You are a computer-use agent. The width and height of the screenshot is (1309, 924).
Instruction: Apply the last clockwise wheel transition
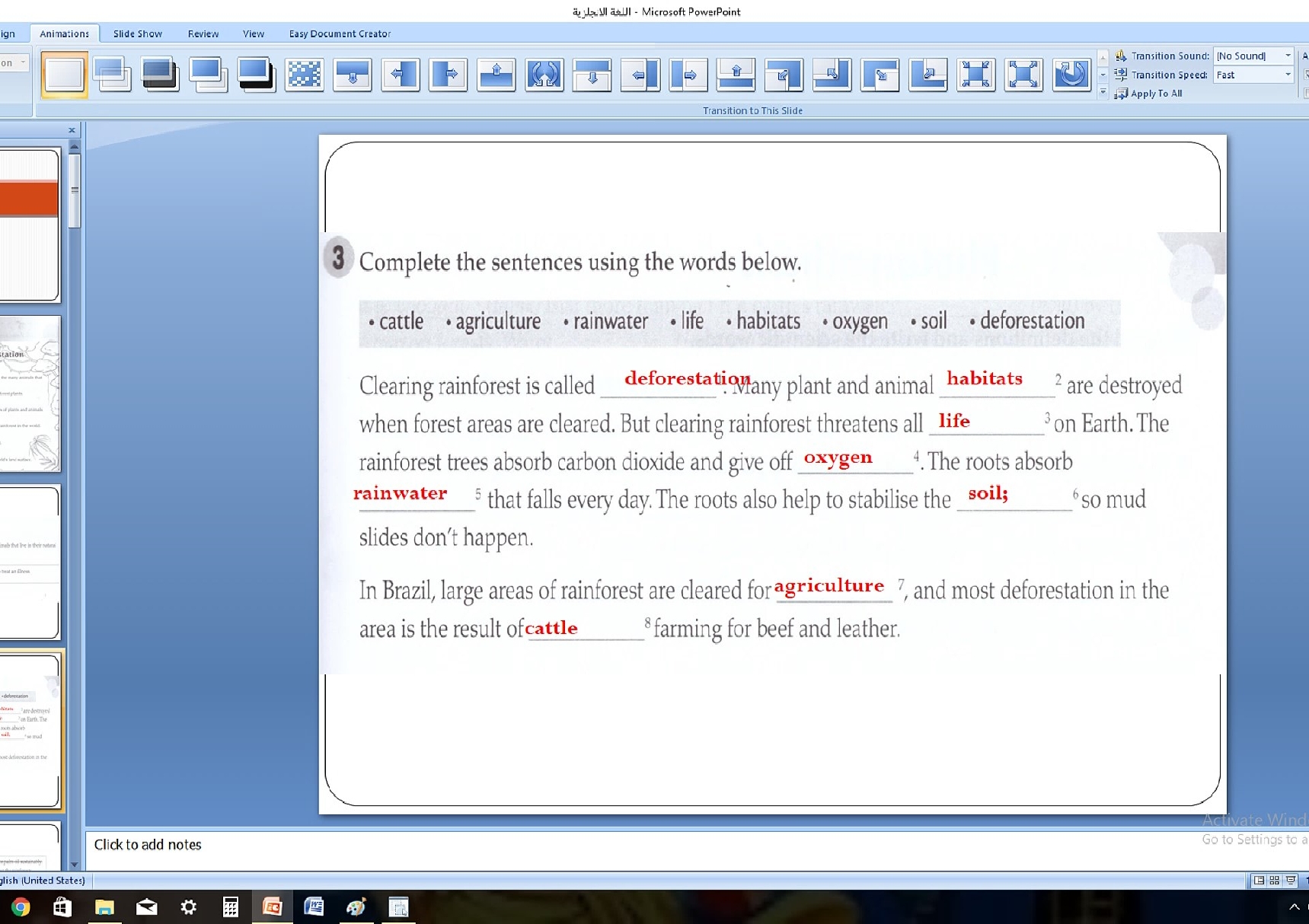pos(1071,75)
